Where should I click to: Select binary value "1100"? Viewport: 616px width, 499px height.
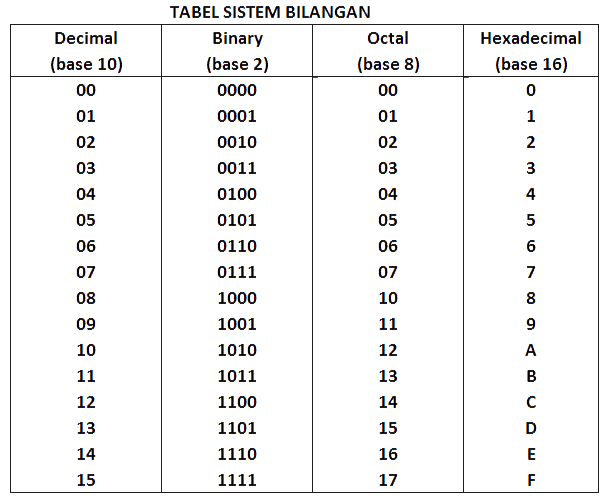[x=237, y=402]
